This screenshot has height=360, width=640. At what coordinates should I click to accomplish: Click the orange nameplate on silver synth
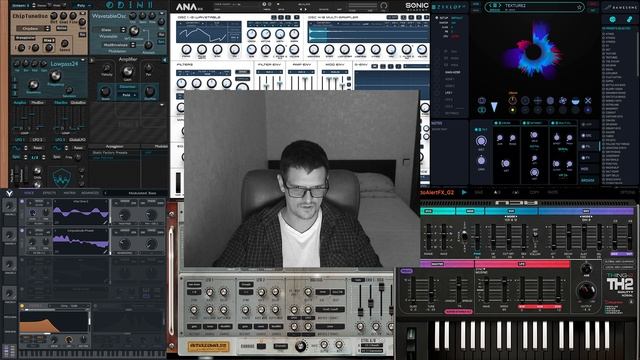pos(208,347)
